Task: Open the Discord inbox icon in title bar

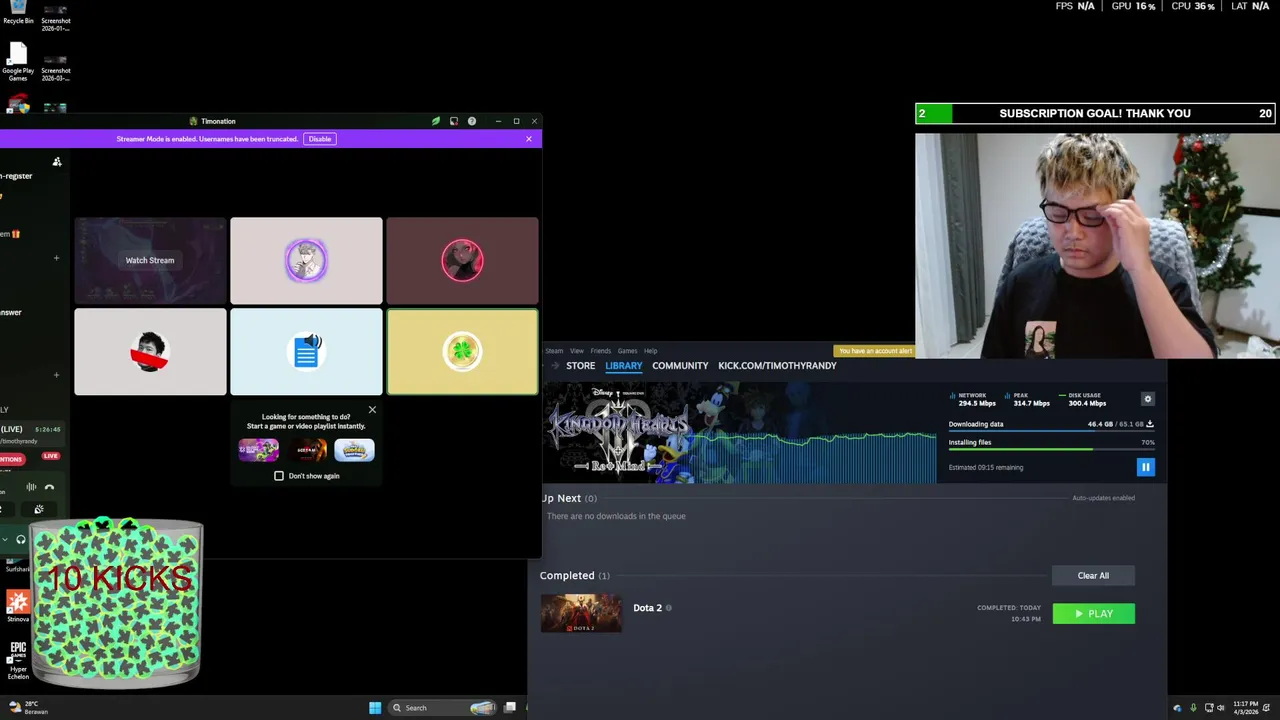Action: point(454,121)
